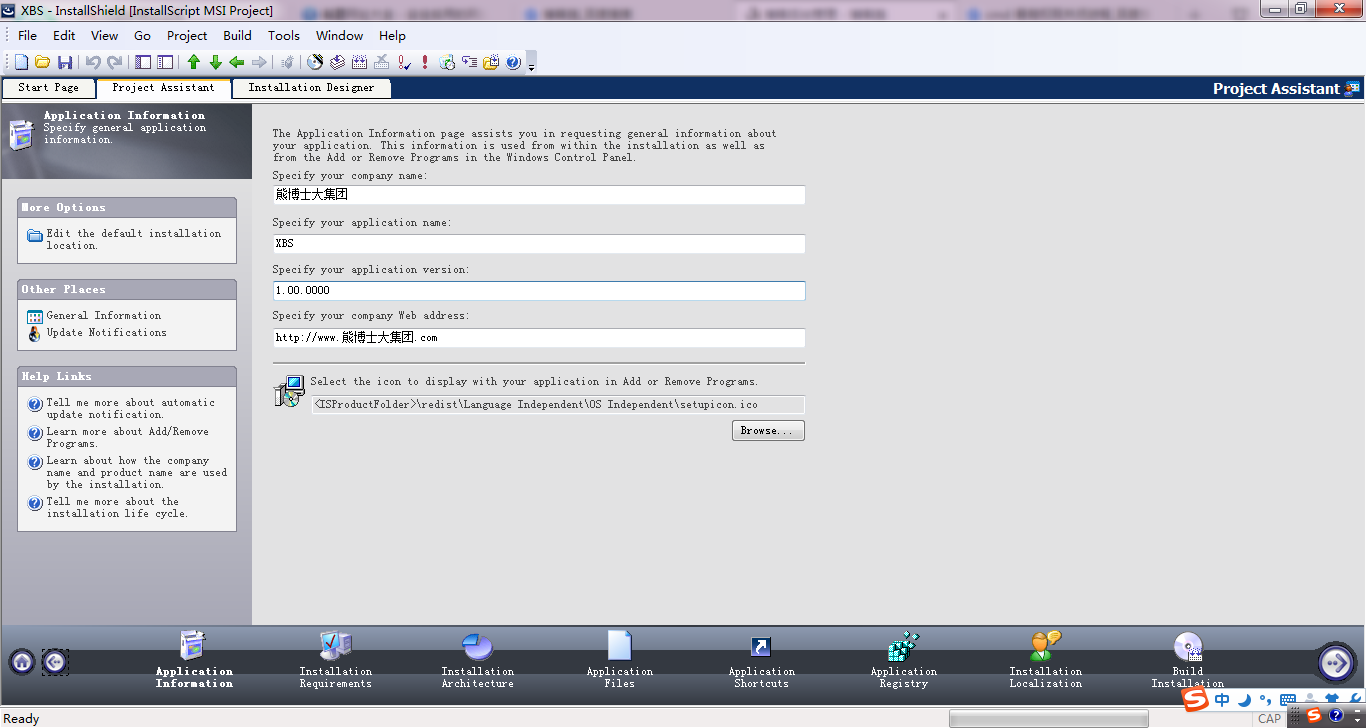Select the Project Assistant tab
This screenshot has width=1366, height=728.
(x=163, y=88)
